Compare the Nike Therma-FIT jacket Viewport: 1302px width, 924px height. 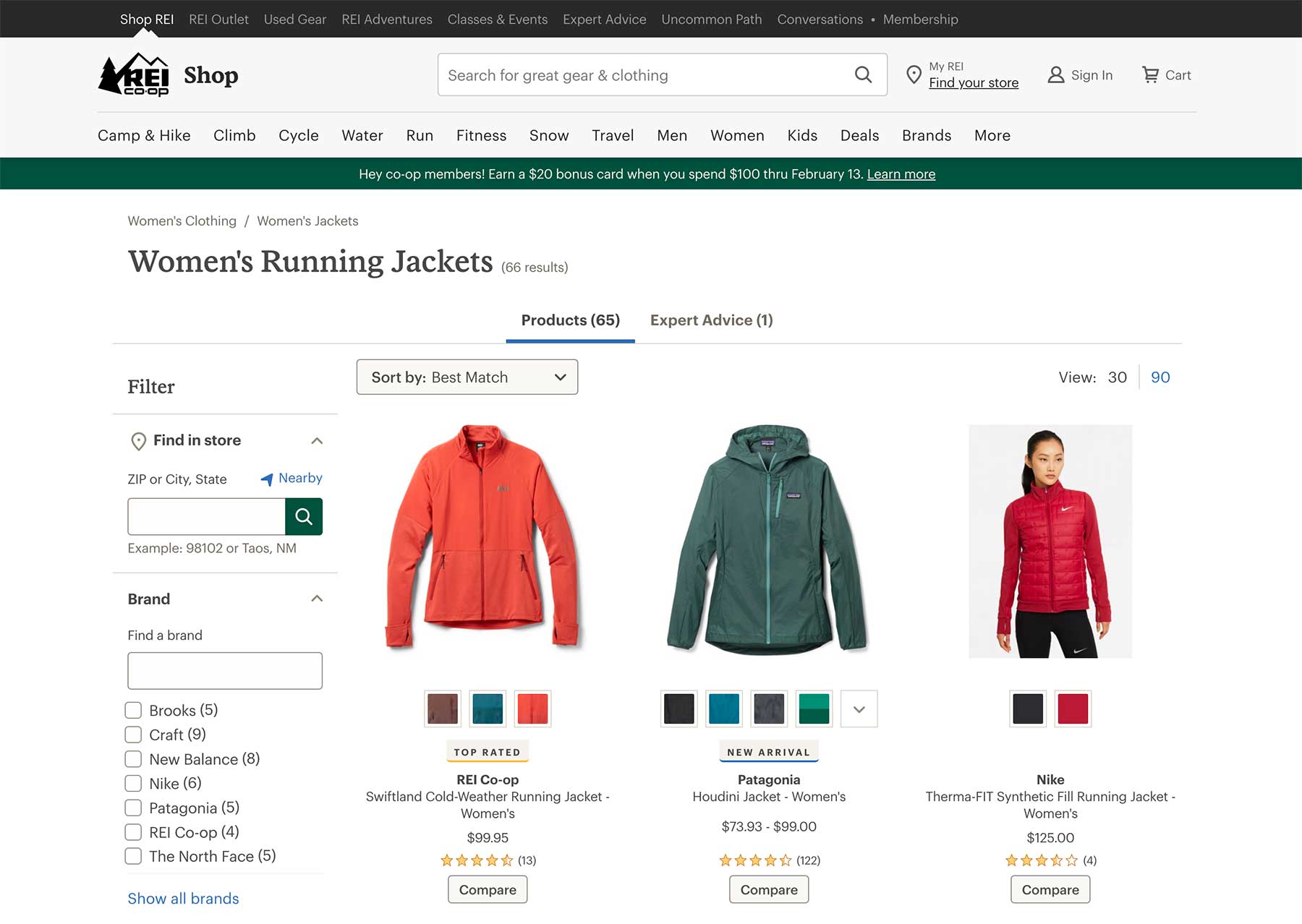click(x=1050, y=890)
